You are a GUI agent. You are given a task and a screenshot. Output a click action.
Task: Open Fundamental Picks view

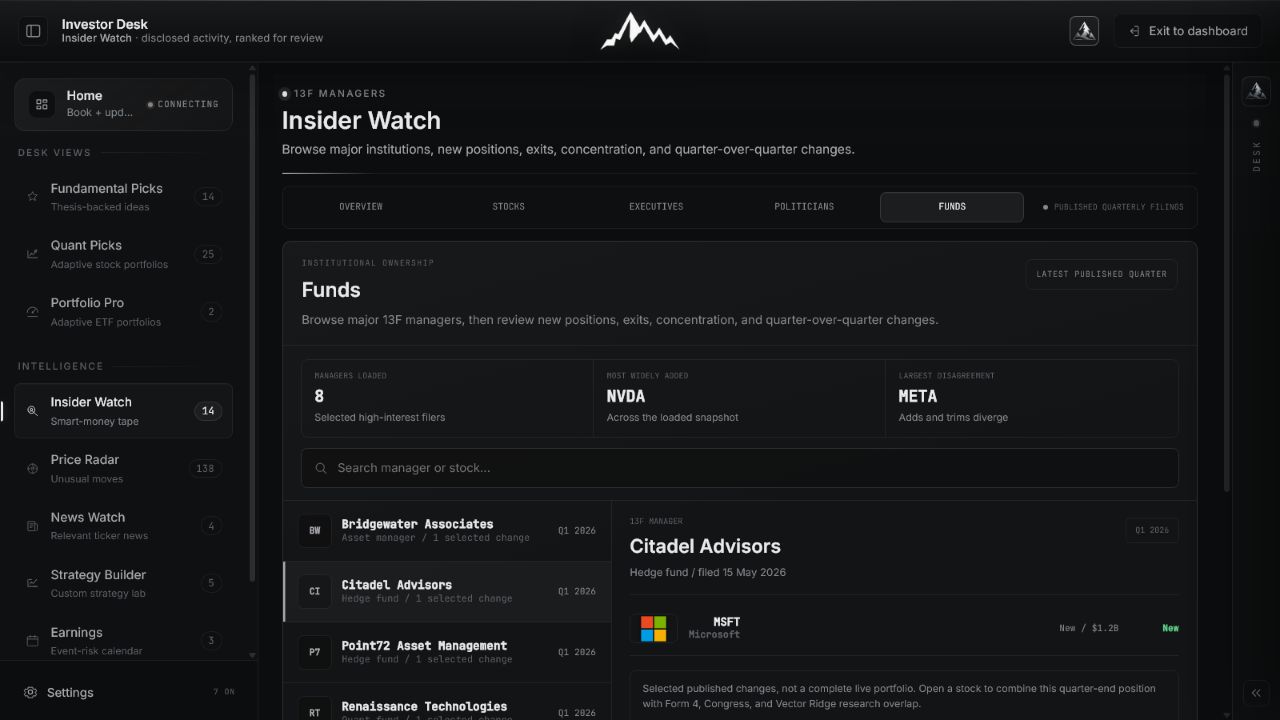tap(123, 197)
